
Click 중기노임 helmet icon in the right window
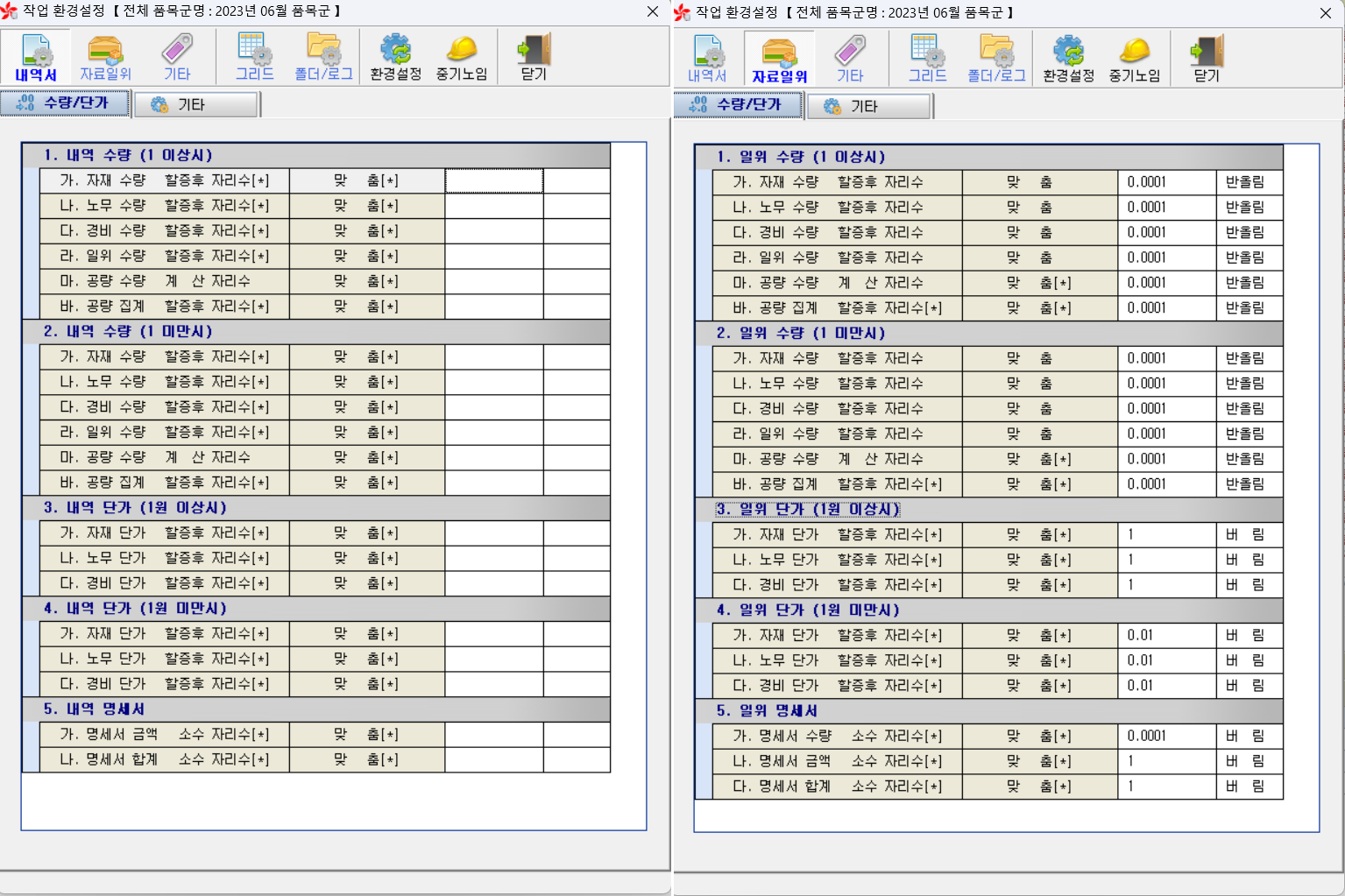coord(1135,60)
